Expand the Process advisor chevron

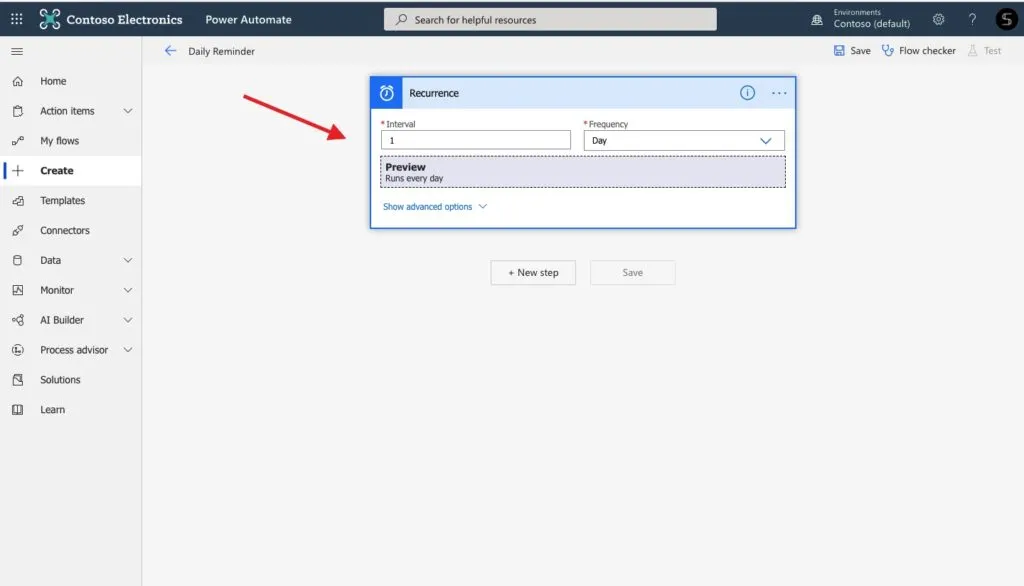coord(128,350)
